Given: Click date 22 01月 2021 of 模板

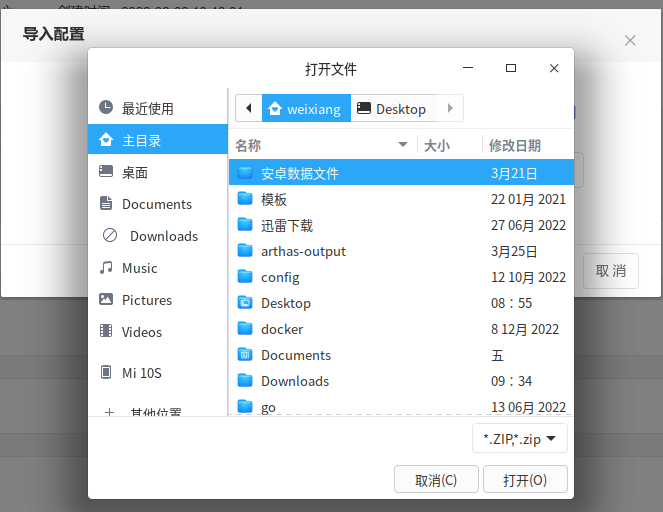Looking at the screenshot, I should coord(528,199).
